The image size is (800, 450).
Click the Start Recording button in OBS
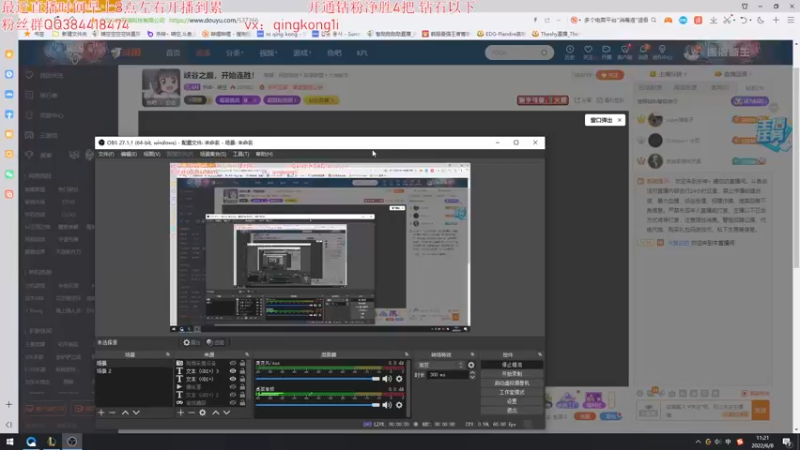point(512,374)
